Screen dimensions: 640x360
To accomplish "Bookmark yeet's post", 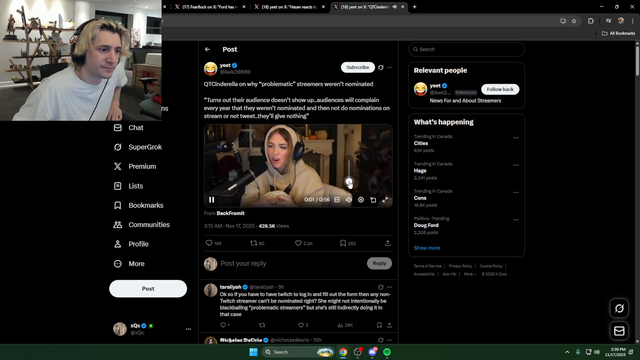I will [x=343, y=243].
